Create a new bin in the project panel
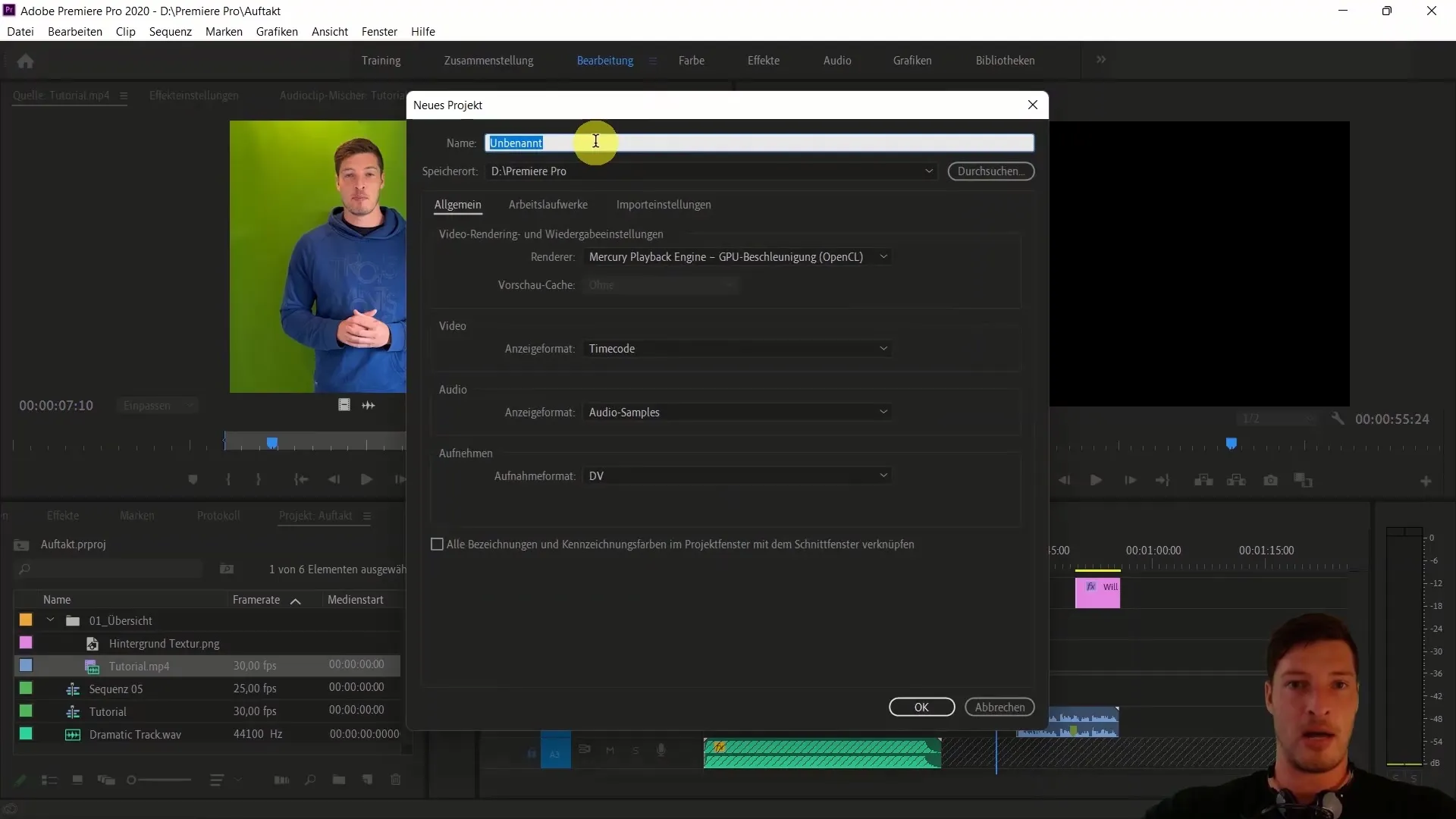 (339, 780)
